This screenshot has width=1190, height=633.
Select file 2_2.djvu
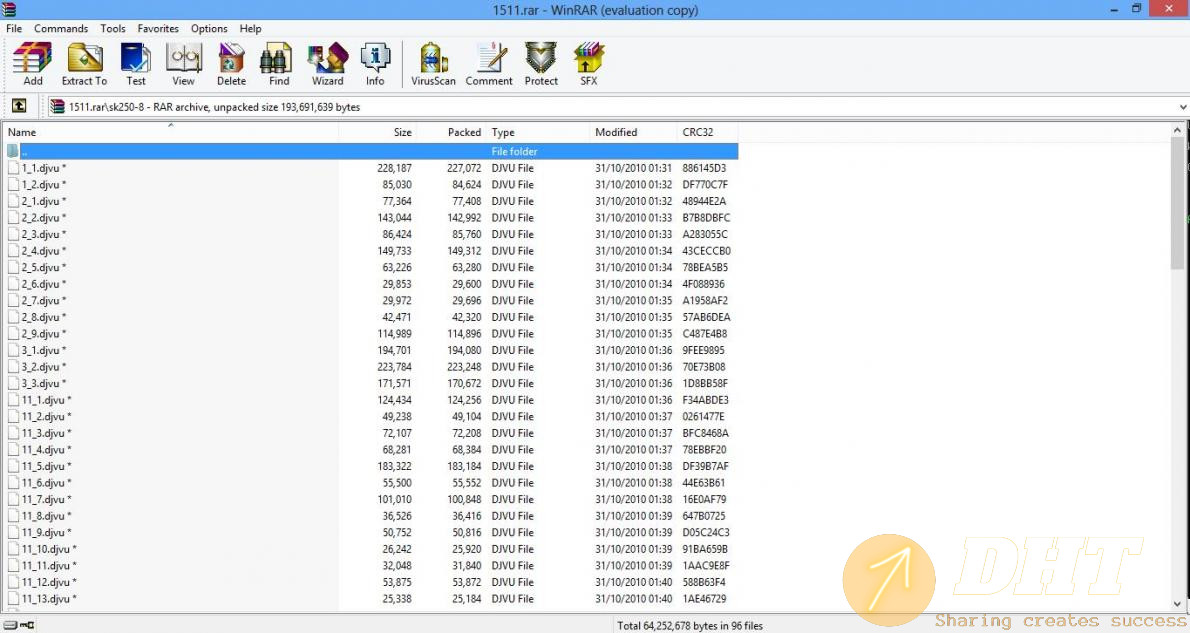(43, 218)
